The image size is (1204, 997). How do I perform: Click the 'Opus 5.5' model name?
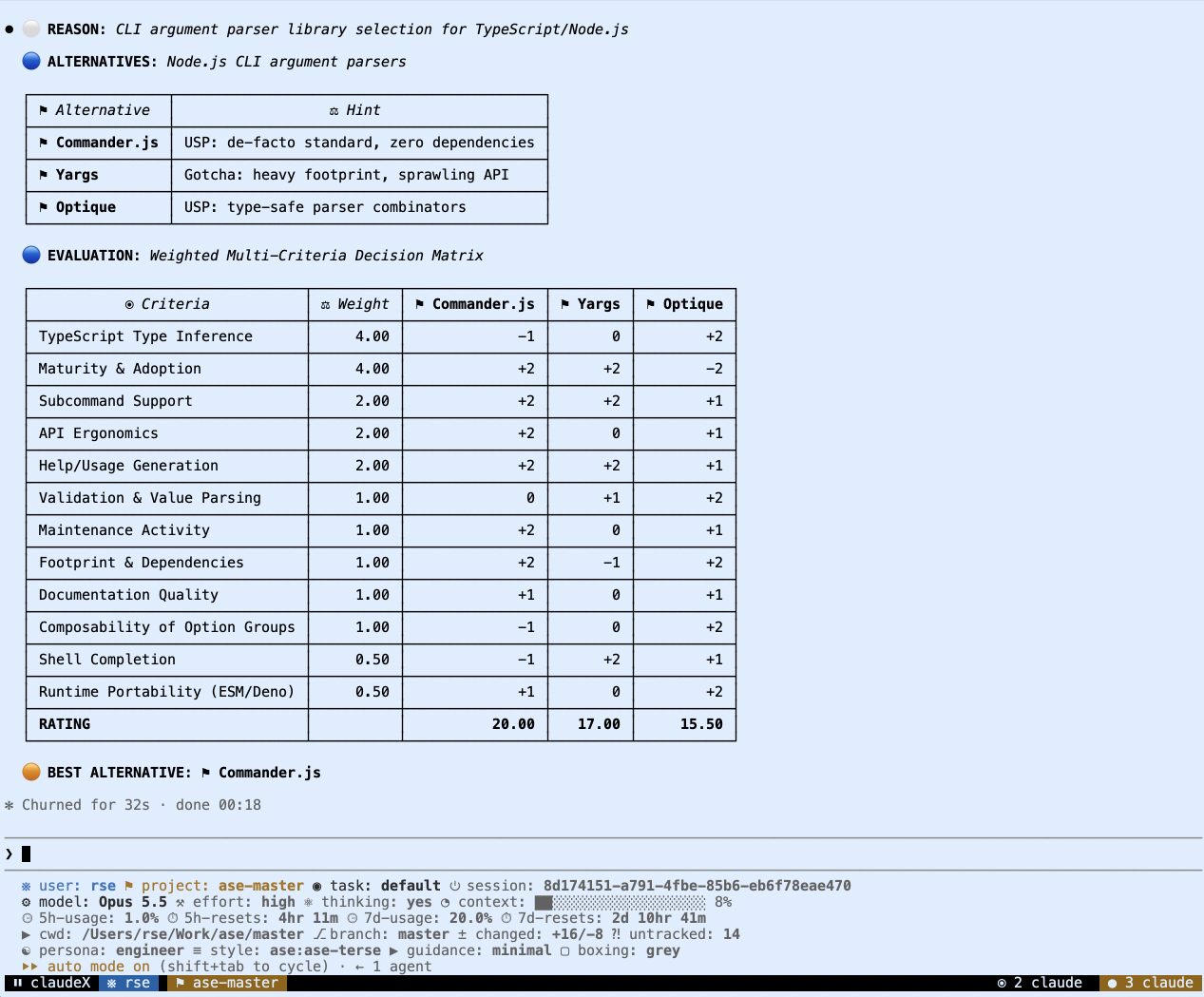pos(133,902)
